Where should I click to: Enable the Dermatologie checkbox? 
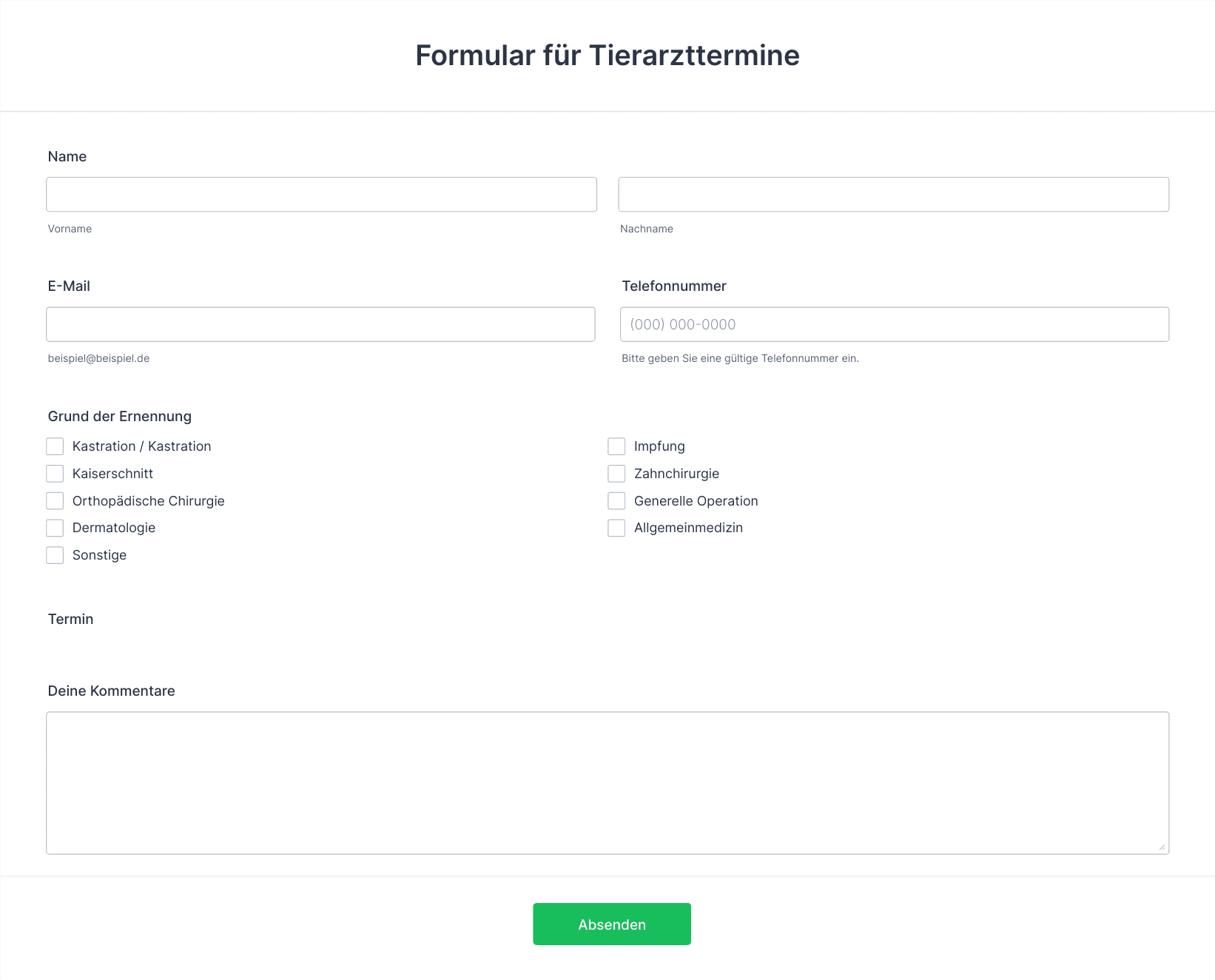click(x=55, y=528)
